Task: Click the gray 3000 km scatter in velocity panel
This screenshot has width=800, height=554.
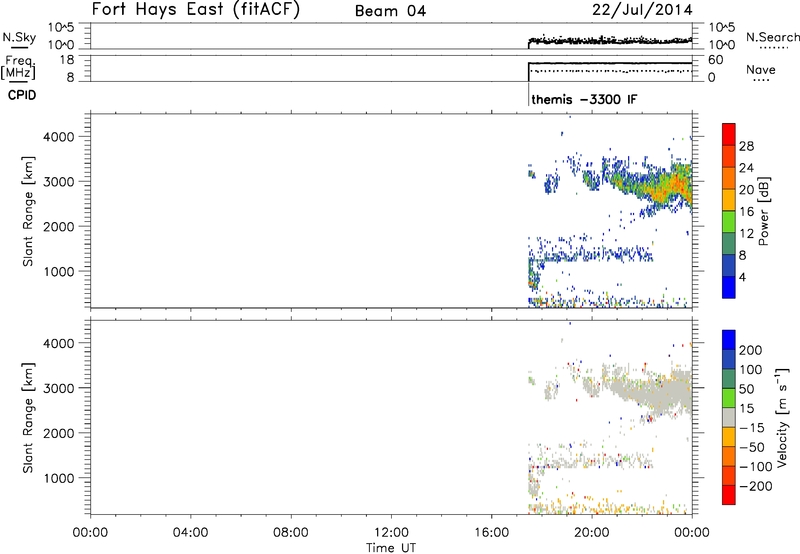Action: (653, 392)
